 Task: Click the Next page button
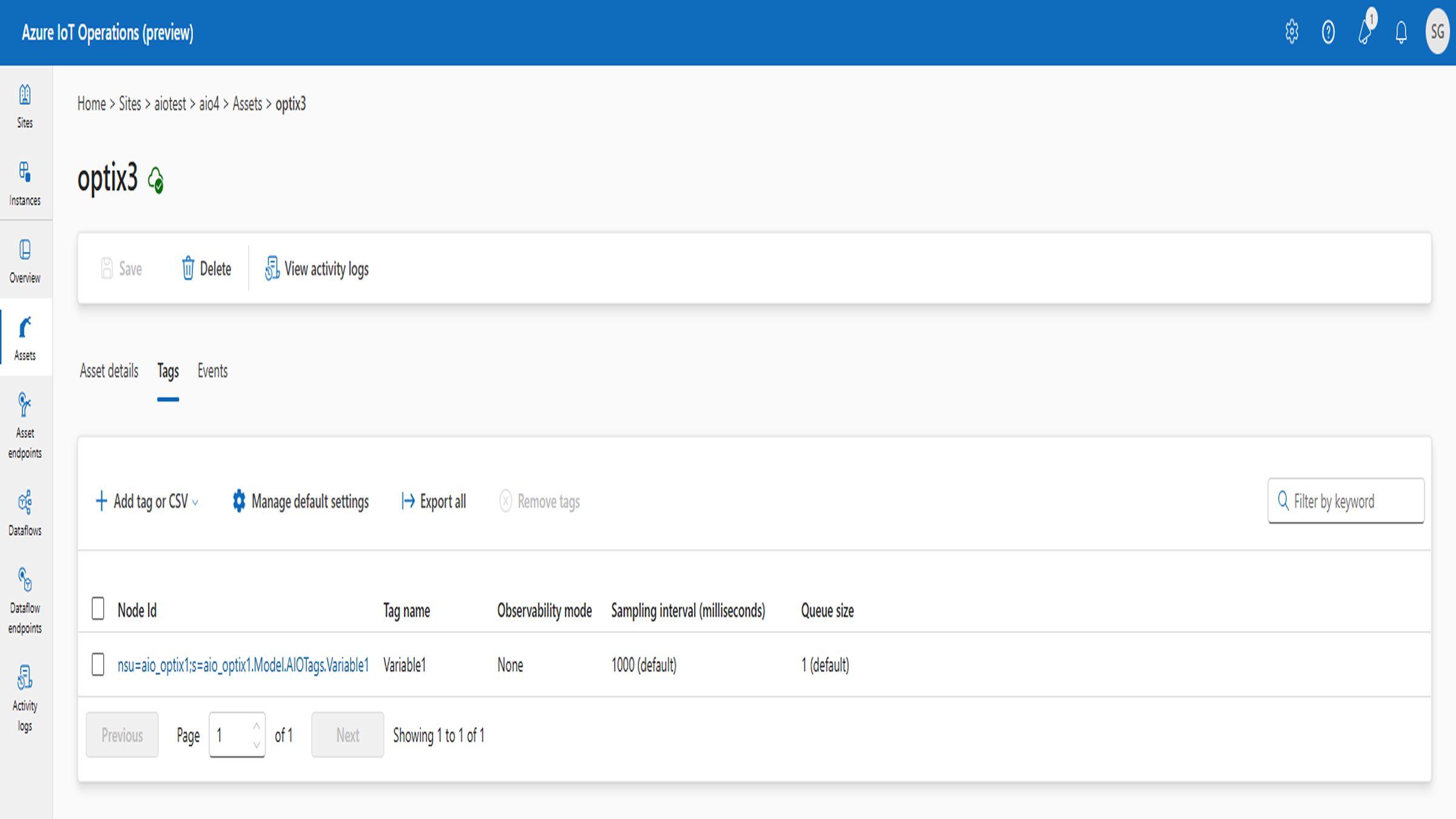[x=348, y=735]
